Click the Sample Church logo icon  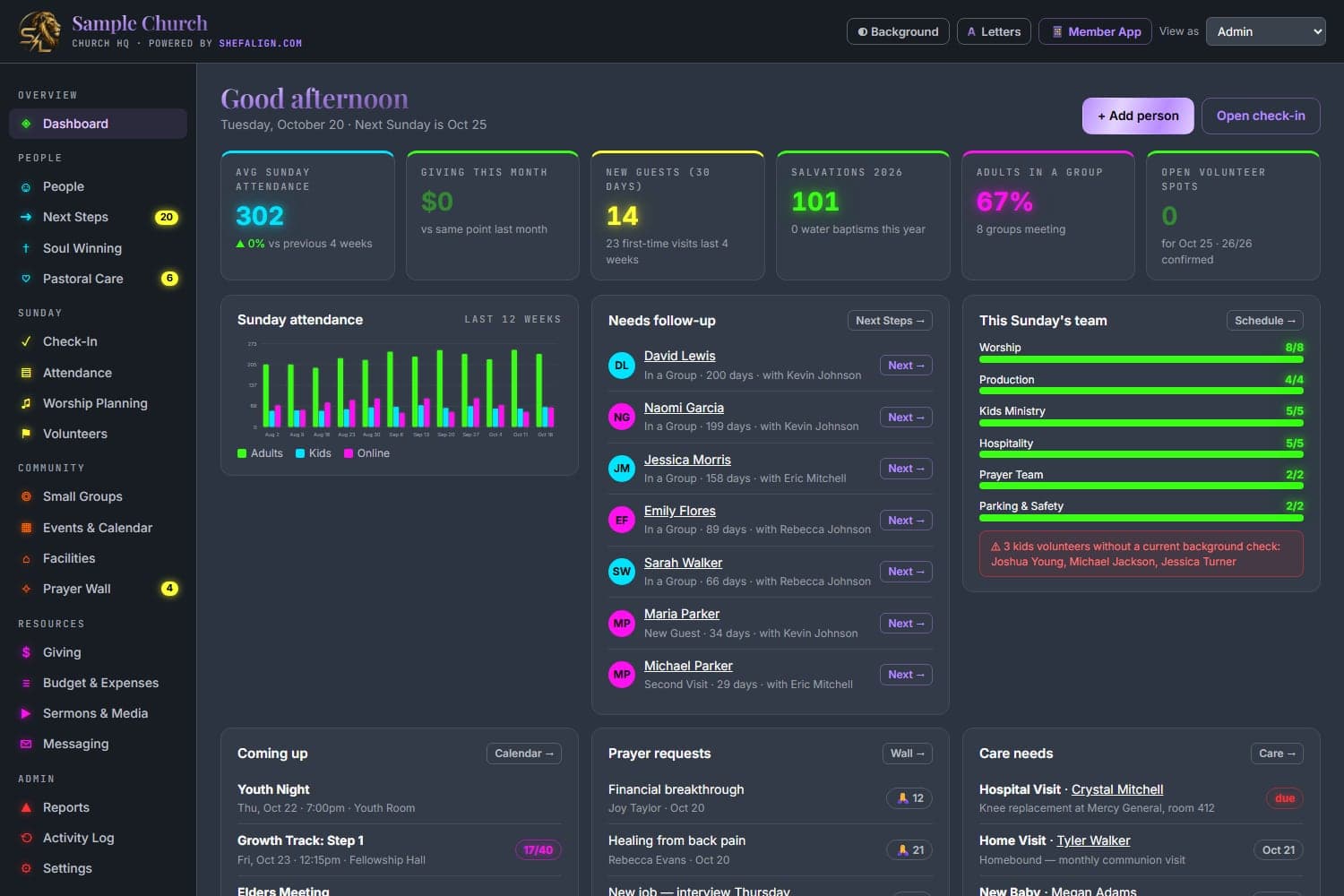click(40, 31)
